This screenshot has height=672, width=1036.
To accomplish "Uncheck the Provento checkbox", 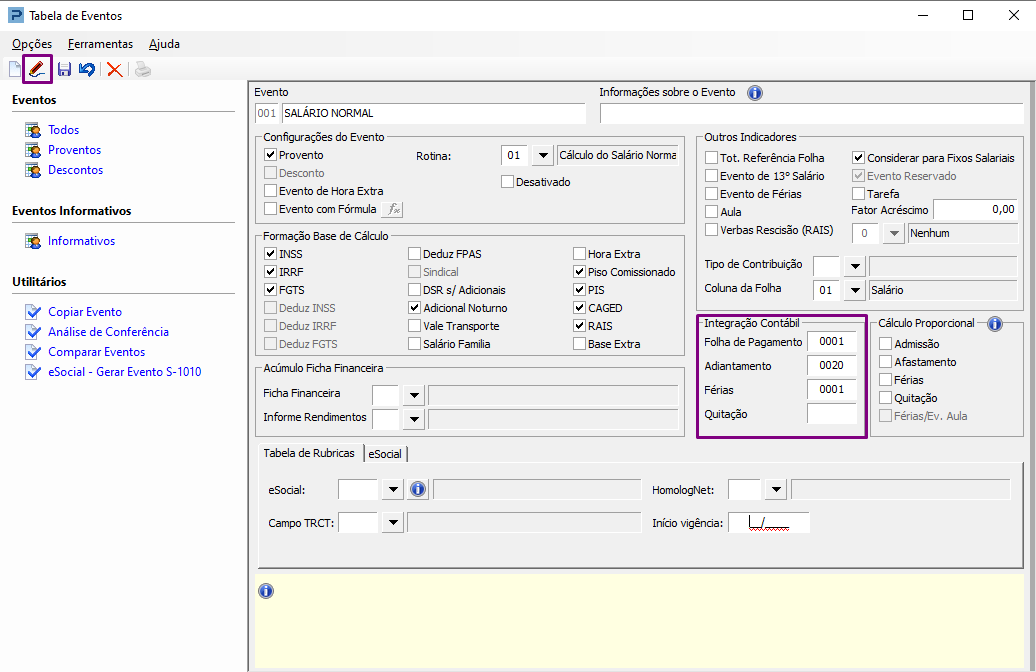I will click(x=270, y=155).
